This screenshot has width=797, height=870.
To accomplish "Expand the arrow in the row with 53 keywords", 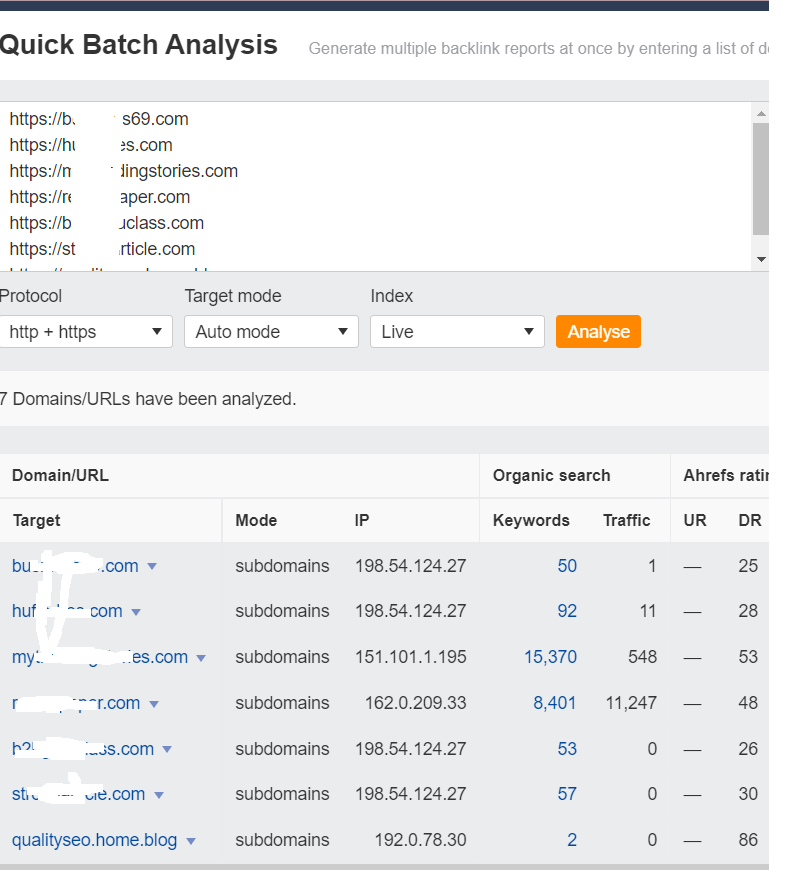I will click(x=167, y=750).
